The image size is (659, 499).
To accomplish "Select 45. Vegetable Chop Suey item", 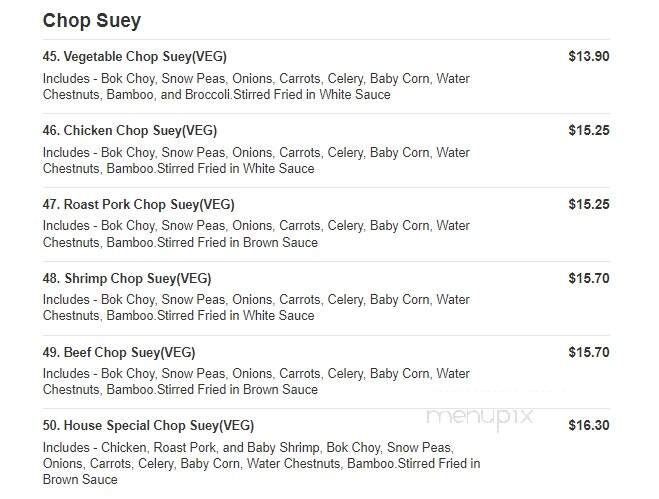I will 134,56.
